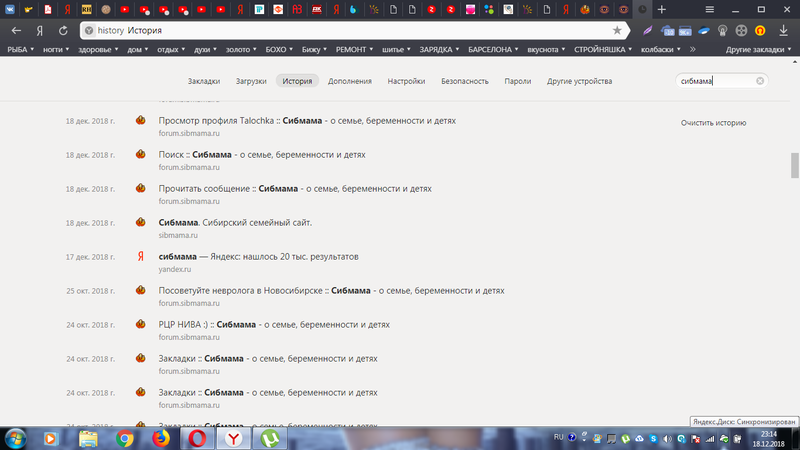This screenshot has width=800, height=450.
Task: Expand the ногти bookmarks folder
Action: click(x=56, y=49)
